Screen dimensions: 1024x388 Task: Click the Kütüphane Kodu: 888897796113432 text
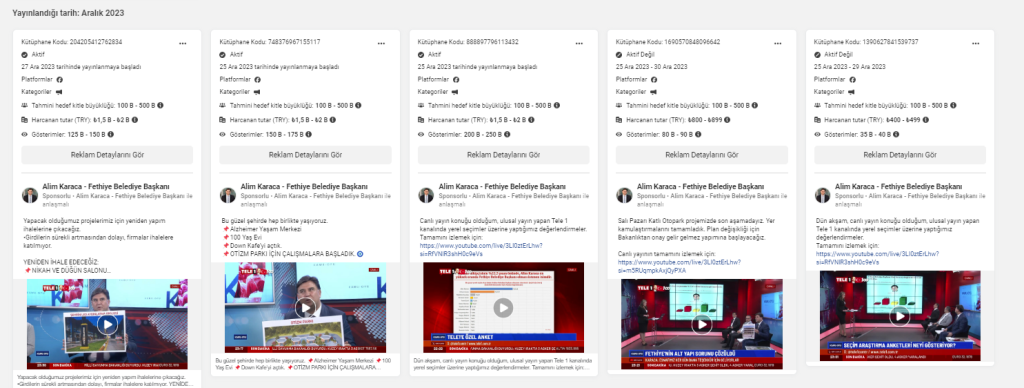point(468,42)
